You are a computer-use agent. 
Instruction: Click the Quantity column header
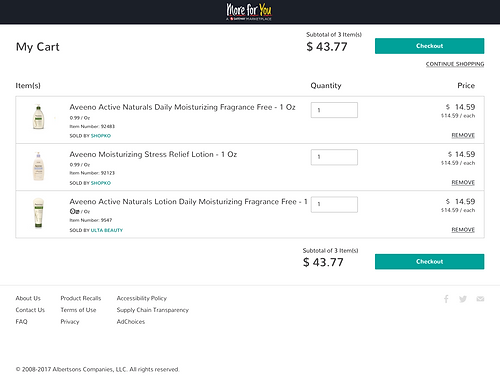point(326,86)
